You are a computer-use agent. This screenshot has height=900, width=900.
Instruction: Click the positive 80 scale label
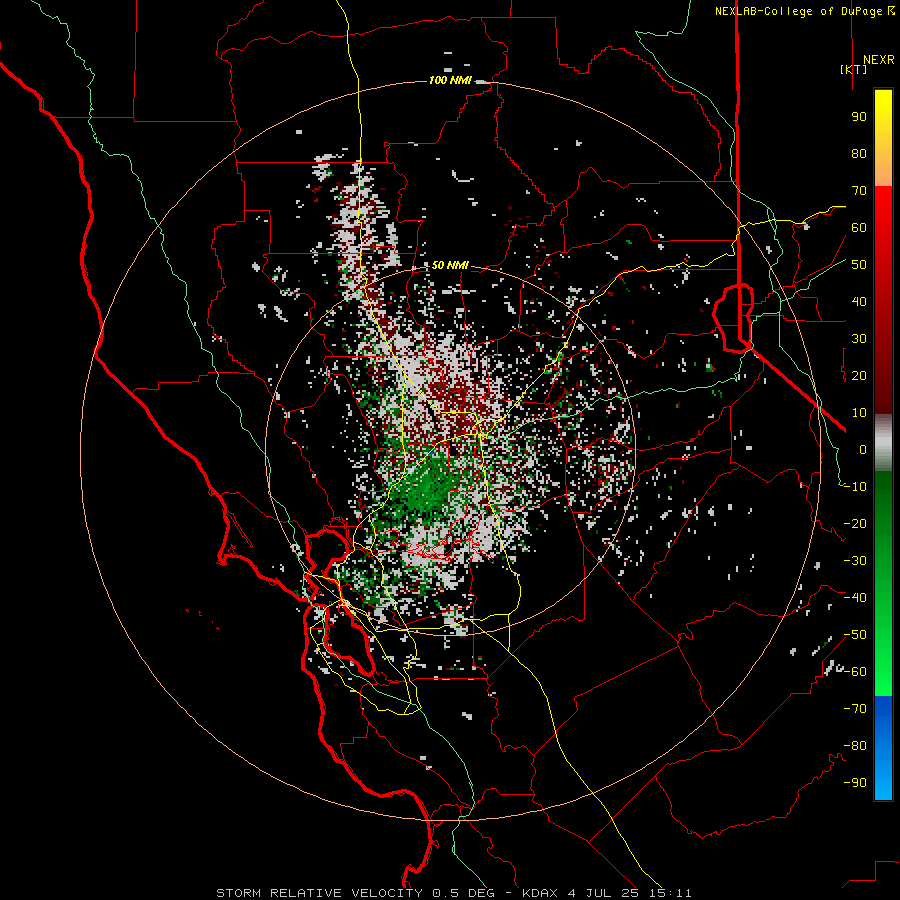pyautogui.click(x=859, y=154)
